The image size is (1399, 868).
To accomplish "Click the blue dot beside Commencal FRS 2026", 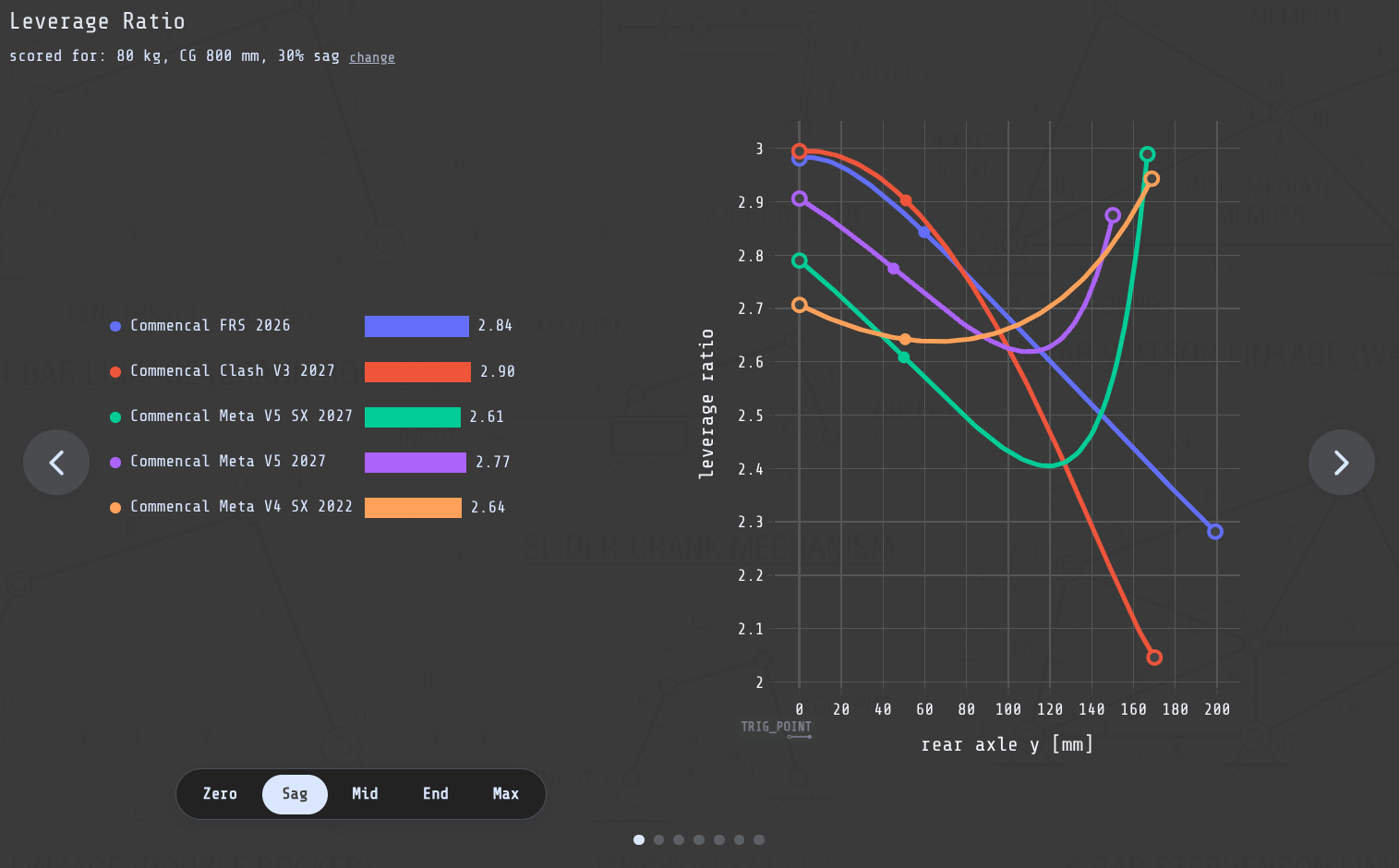I will (115, 326).
